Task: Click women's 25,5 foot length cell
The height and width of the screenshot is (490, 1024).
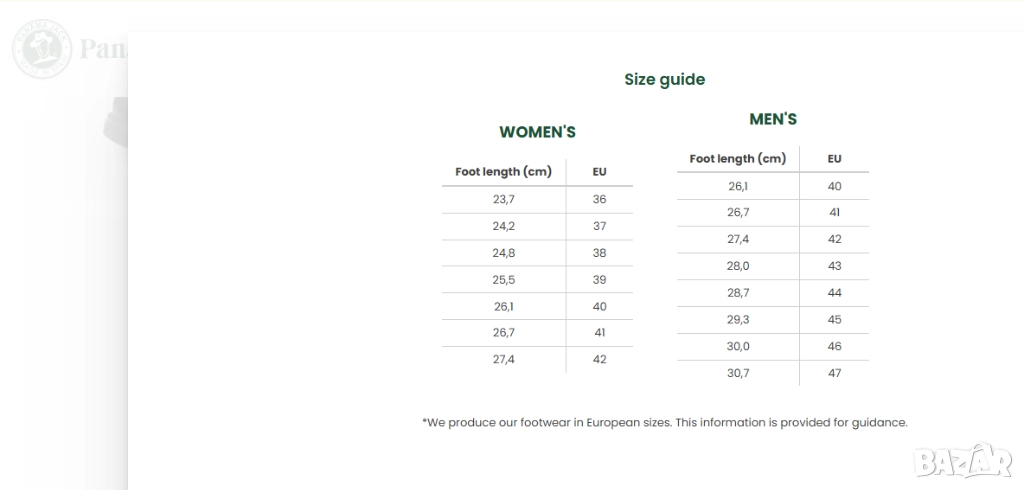Action: pyautogui.click(x=503, y=280)
